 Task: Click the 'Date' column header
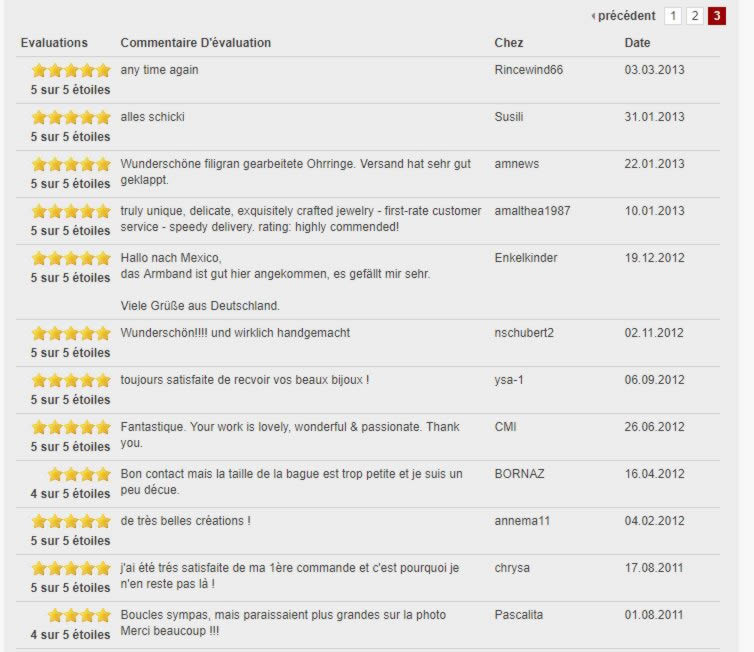pos(637,43)
